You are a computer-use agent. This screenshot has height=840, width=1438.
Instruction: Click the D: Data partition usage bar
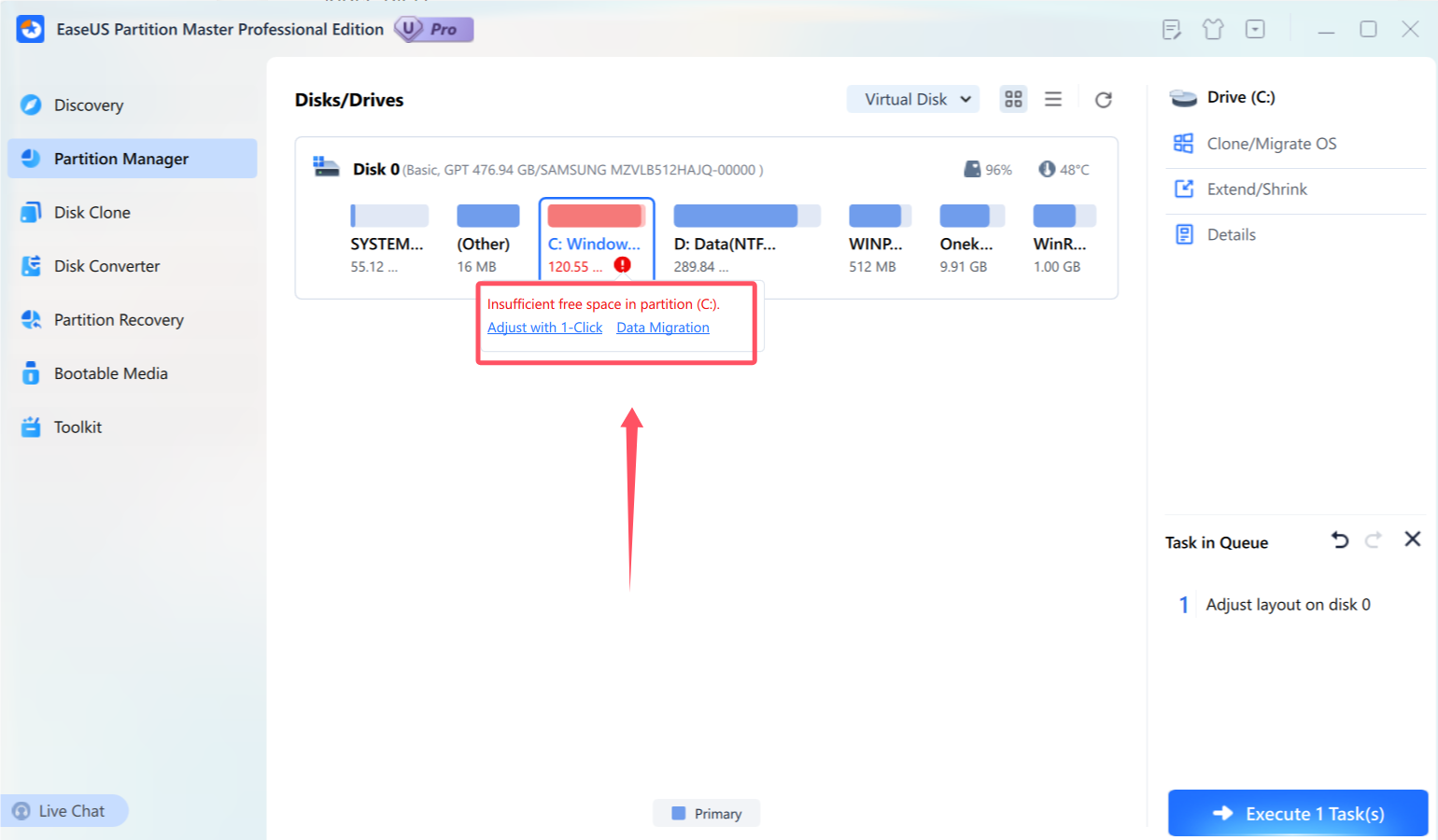coord(747,216)
